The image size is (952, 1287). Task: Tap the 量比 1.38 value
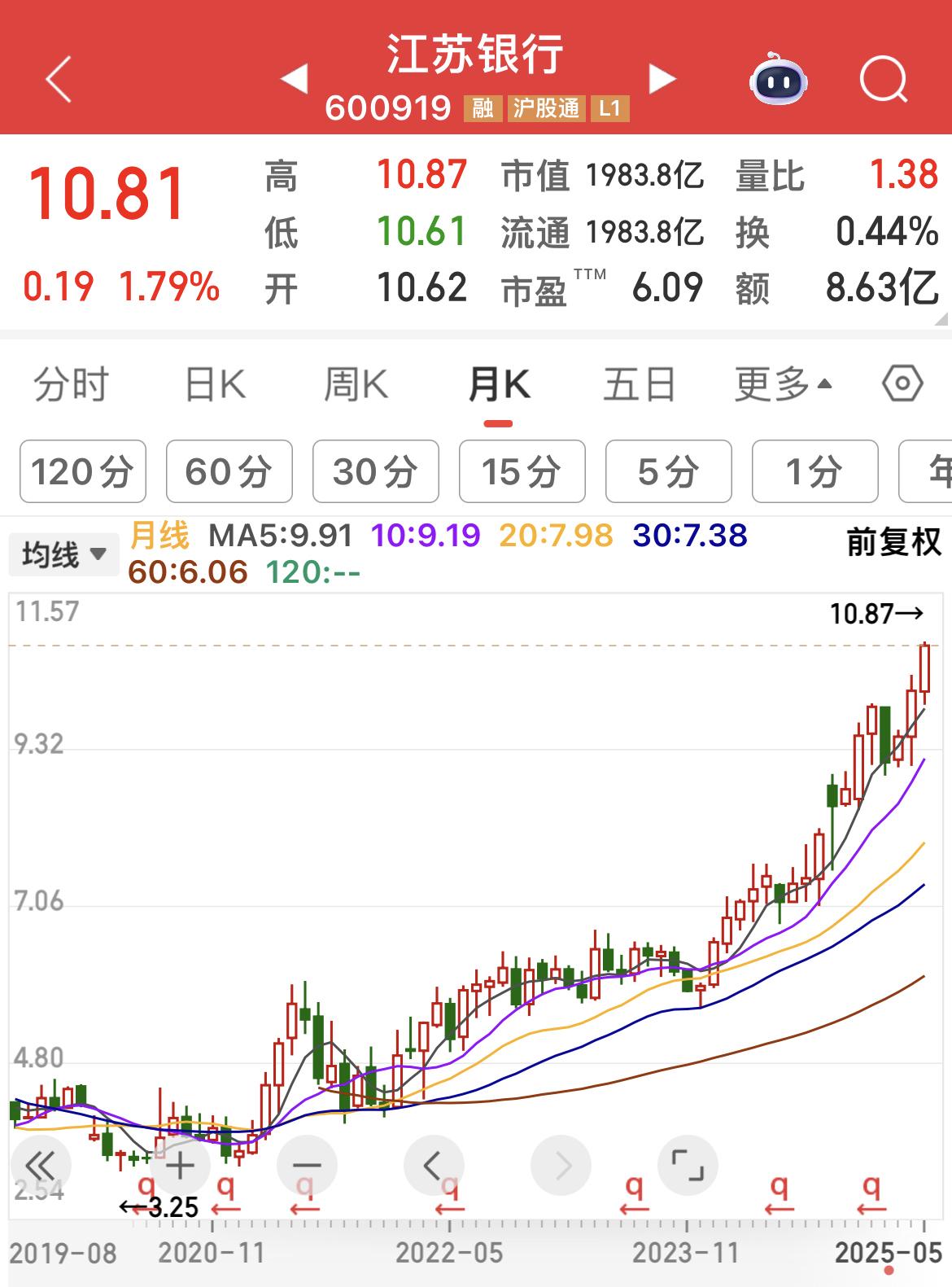pos(904,175)
